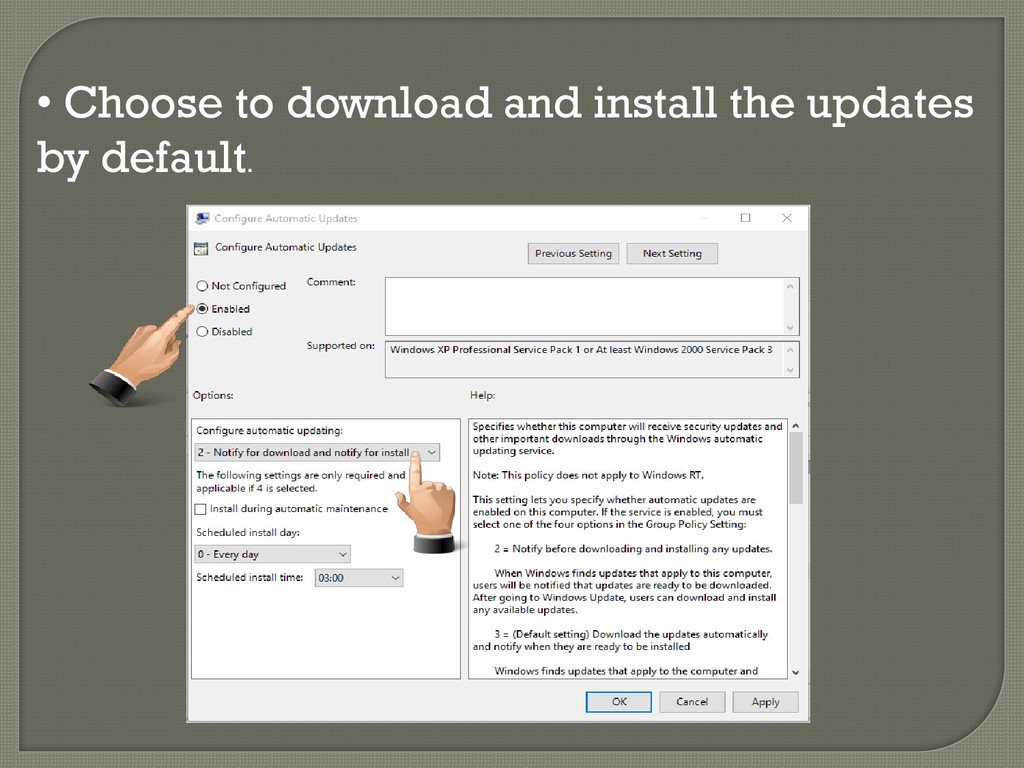1024x768 pixels.
Task: Click the 'Options:' label
Action: pyautogui.click(x=213, y=396)
